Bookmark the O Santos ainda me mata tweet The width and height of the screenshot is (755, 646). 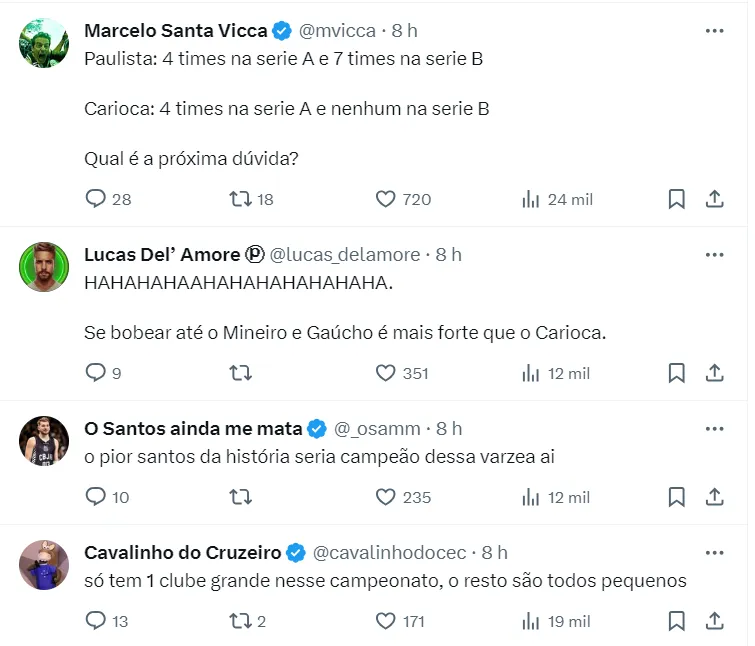[677, 497]
